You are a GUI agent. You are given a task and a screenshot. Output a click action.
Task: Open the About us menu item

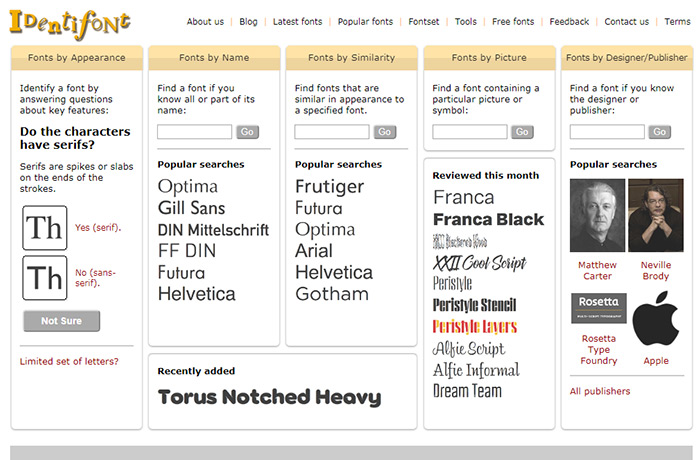(x=205, y=21)
